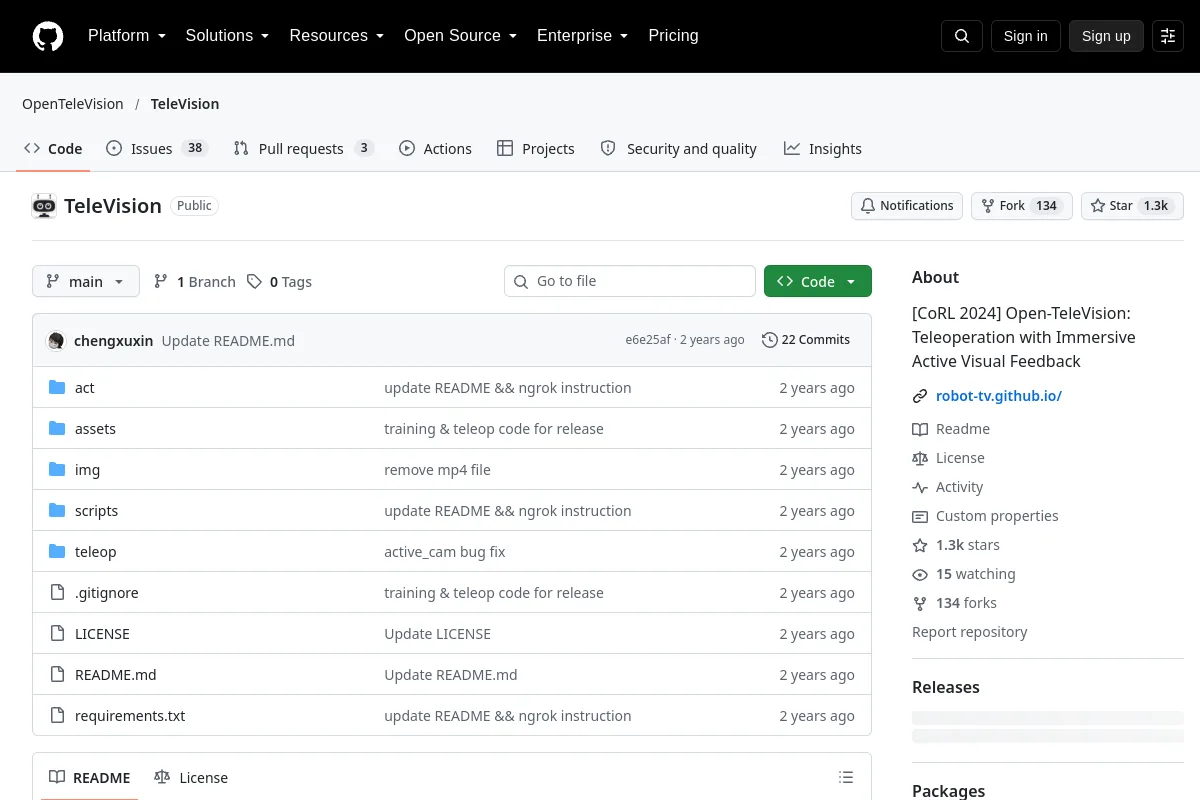Open the 'active_cam bug fix' commit message
Image resolution: width=1200 pixels, height=800 pixels.
[x=445, y=552]
